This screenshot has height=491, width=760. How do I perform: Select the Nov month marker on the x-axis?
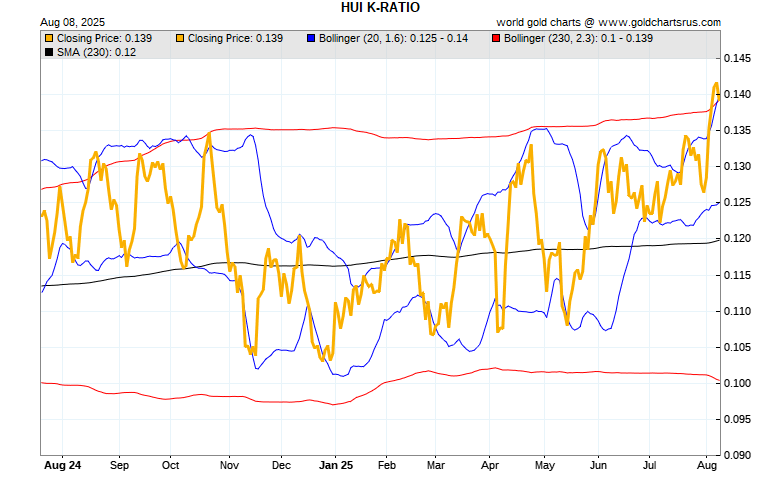(x=229, y=465)
